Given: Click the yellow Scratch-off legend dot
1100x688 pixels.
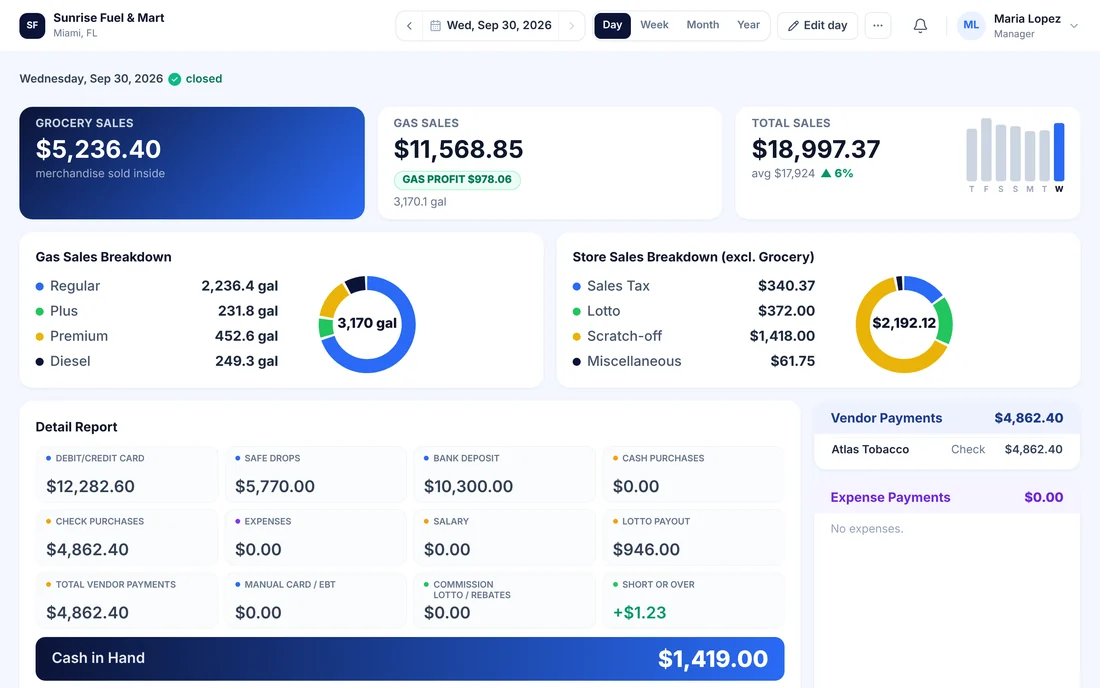Looking at the screenshot, I should pyautogui.click(x=577, y=337).
